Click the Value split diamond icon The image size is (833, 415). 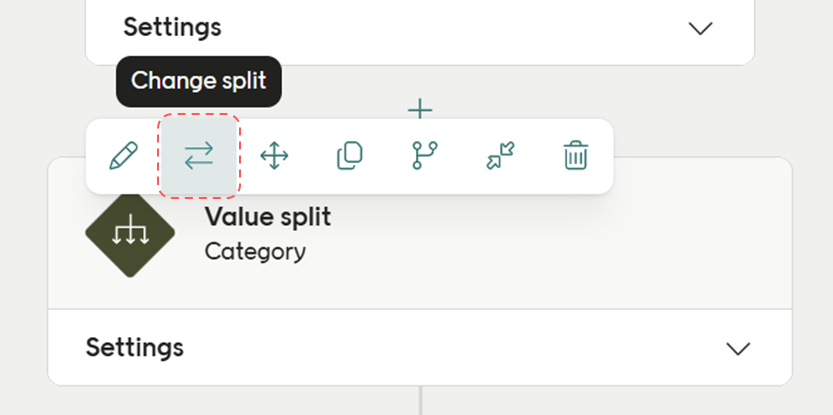tap(130, 234)
